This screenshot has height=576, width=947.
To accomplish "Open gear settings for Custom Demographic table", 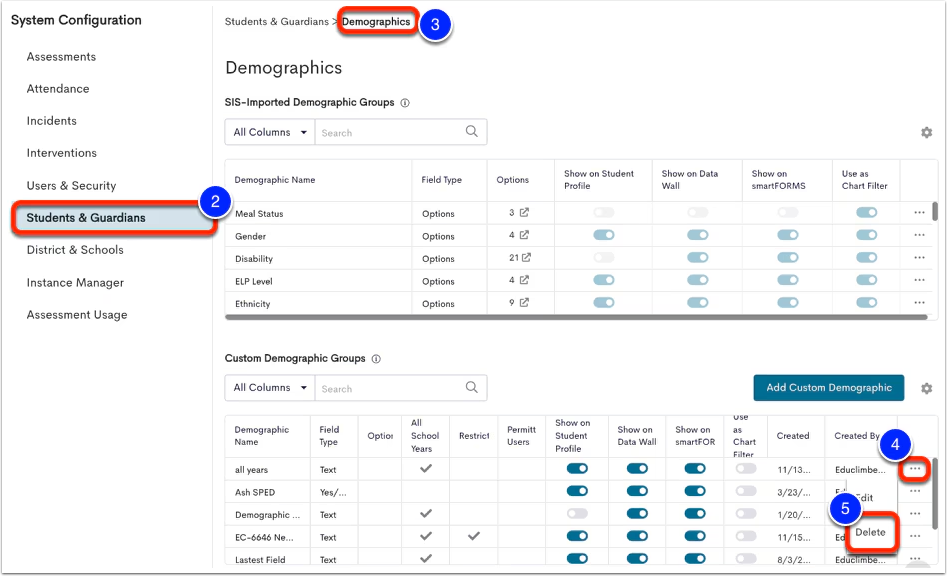I will coord(926,388).
